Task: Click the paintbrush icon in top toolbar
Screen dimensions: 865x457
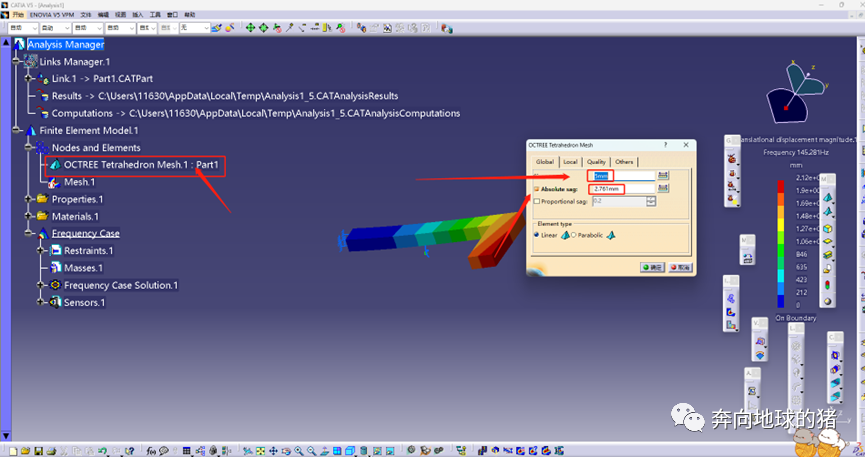Action: pyautogui.click(x=216, y=28)
